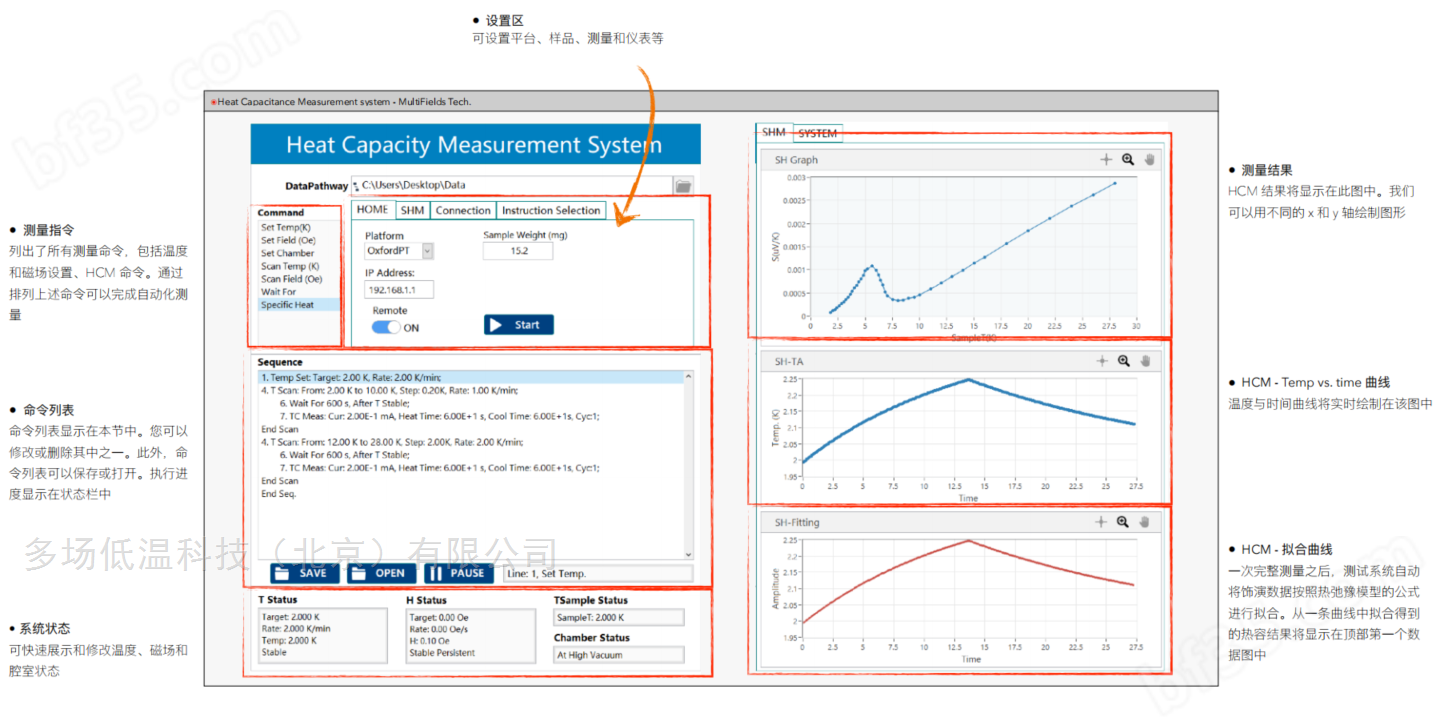The image size is (1437, 727).
Task: Select the pan hand tool in SH-TA
Action: click(x=1146, y=361)
